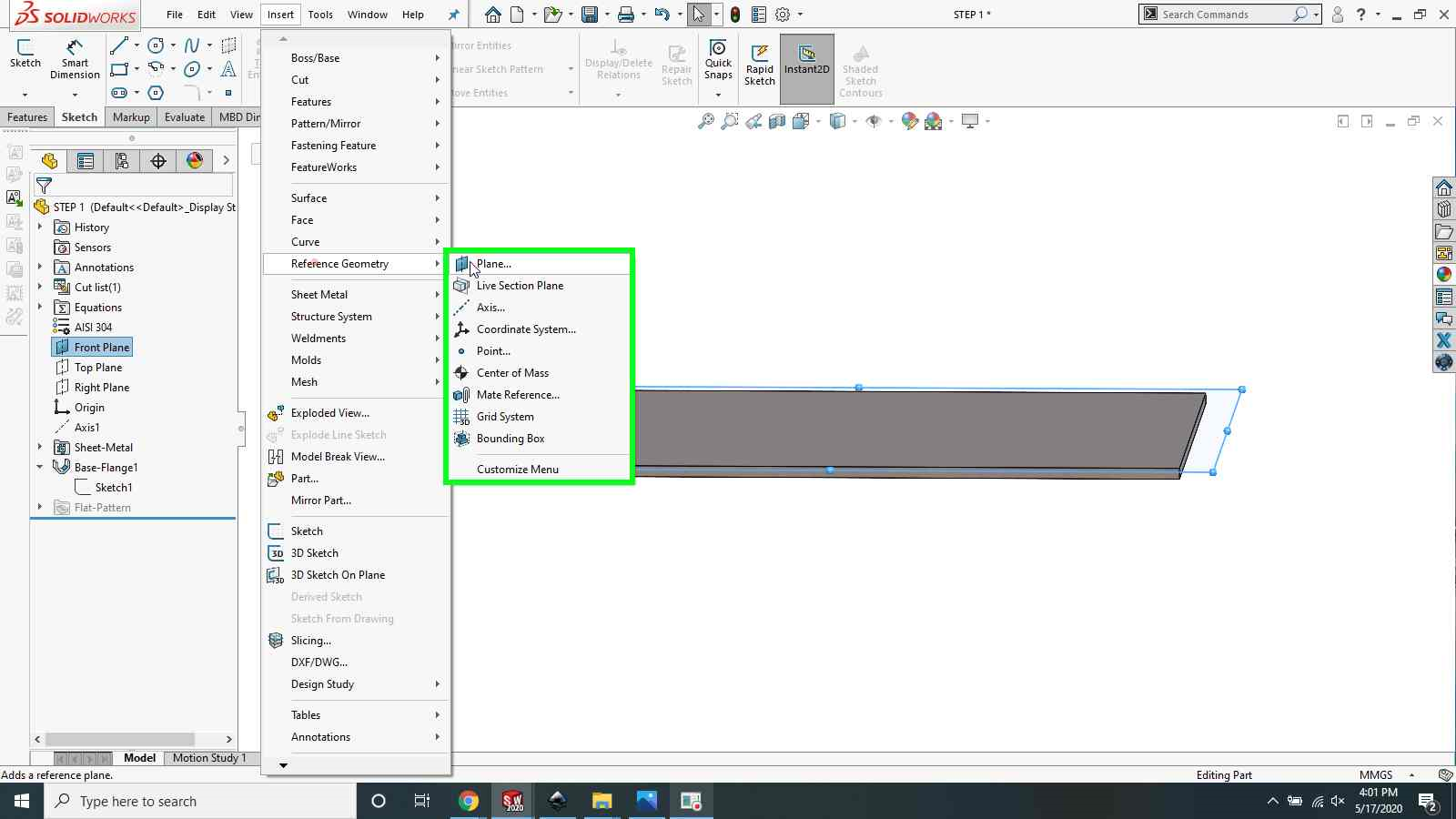Switch to Evaluate ribbon tab
The height and width of the screenshot is (819, 1456).
pyautogui.click(x=185, y=117)
